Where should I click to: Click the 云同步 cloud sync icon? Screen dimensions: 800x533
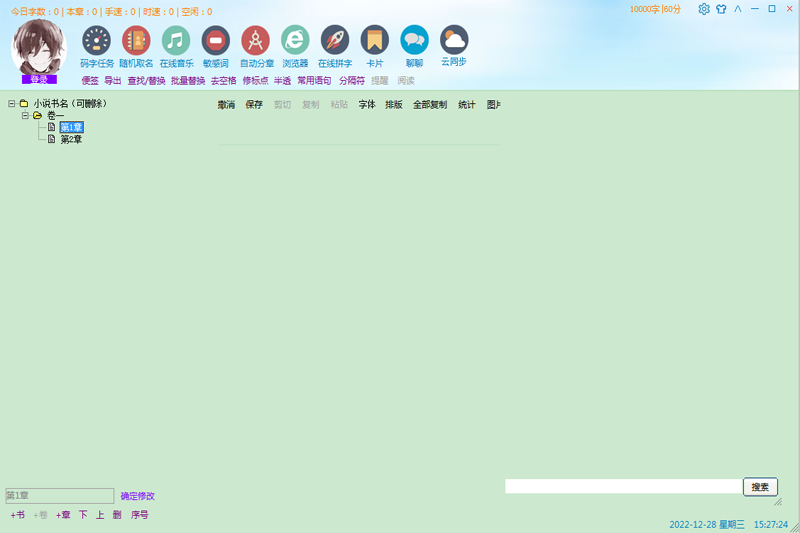(x=454, y=41)
